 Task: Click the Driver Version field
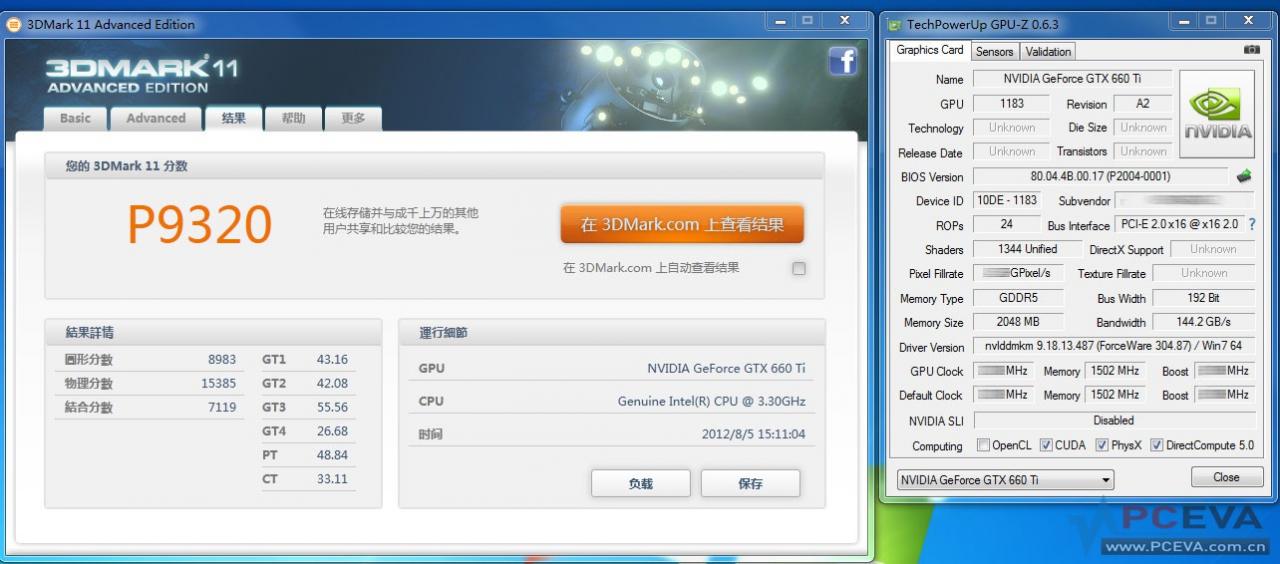(1113, 347)
